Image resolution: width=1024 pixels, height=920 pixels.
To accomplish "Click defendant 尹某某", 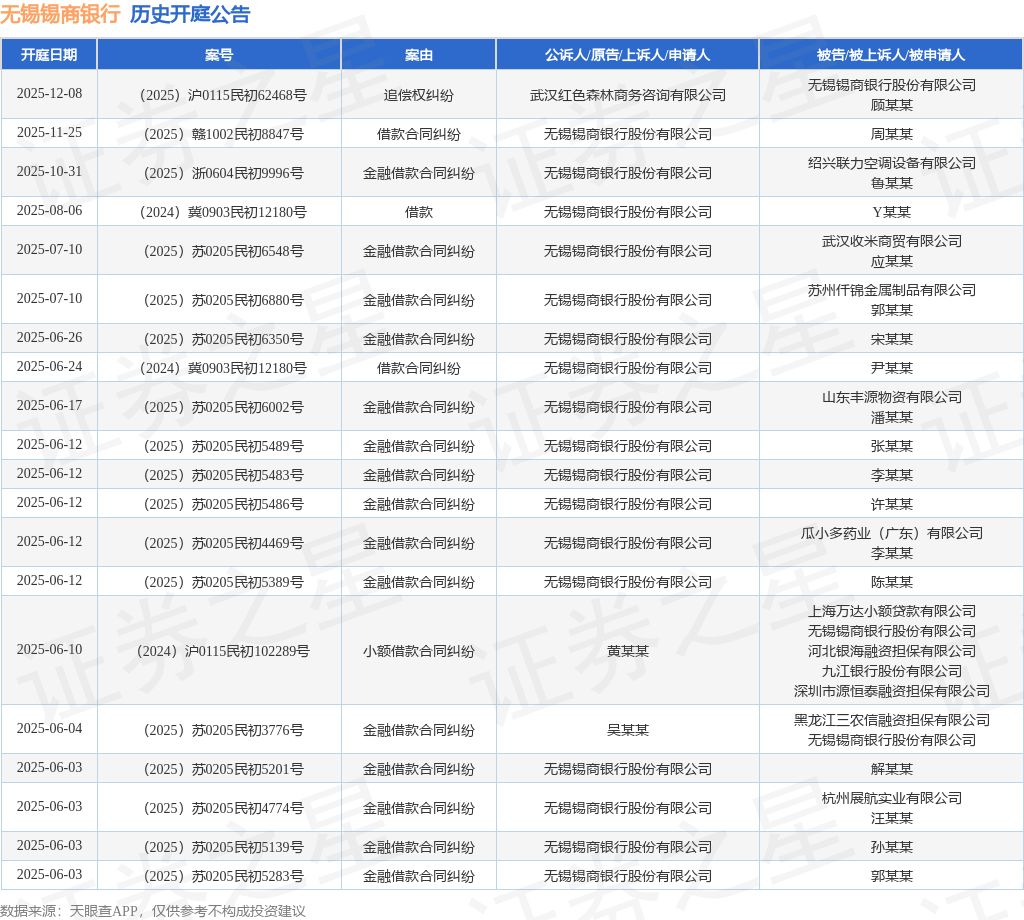I will pos(891,368).
